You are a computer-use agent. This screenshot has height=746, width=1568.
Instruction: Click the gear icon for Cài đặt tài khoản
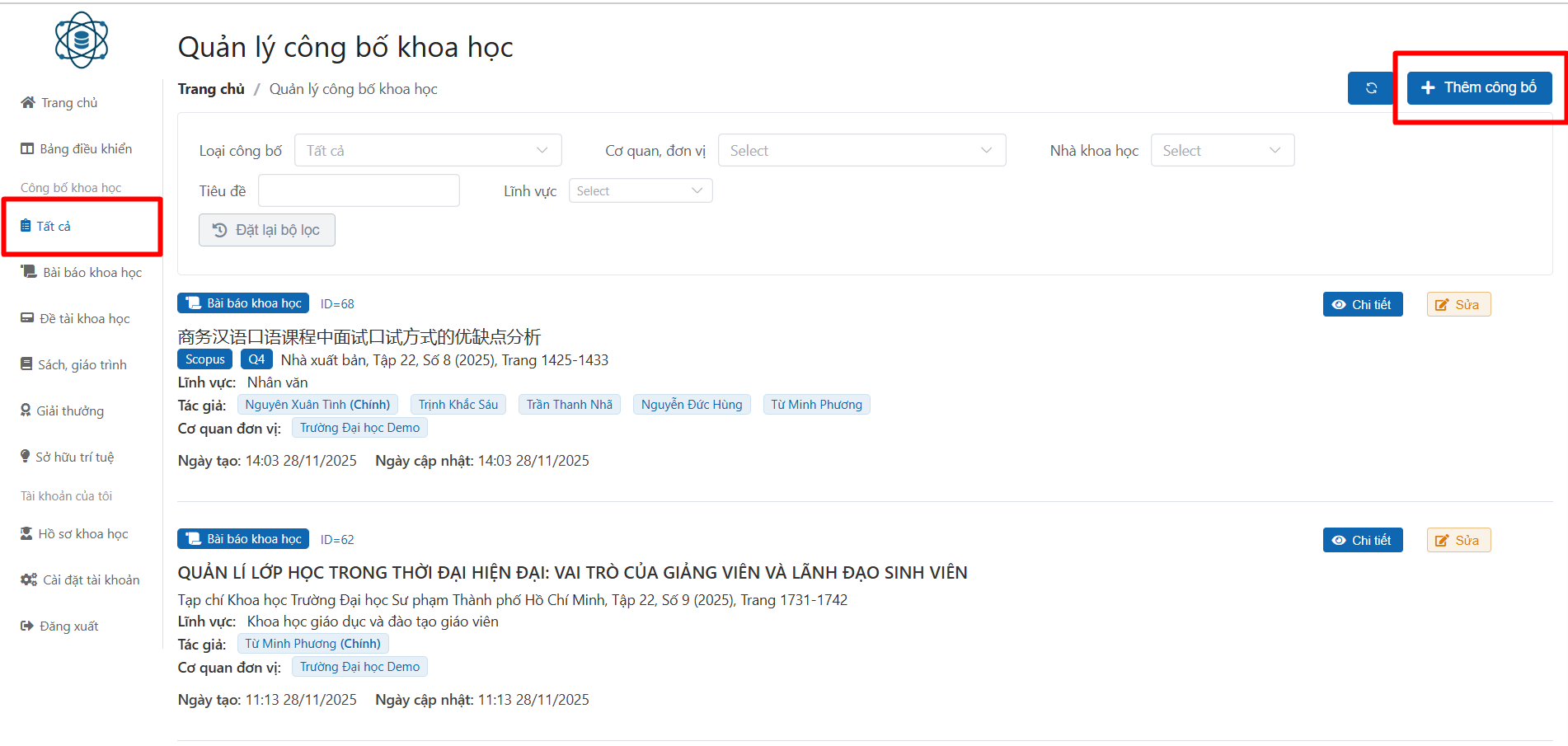point(27,579)
